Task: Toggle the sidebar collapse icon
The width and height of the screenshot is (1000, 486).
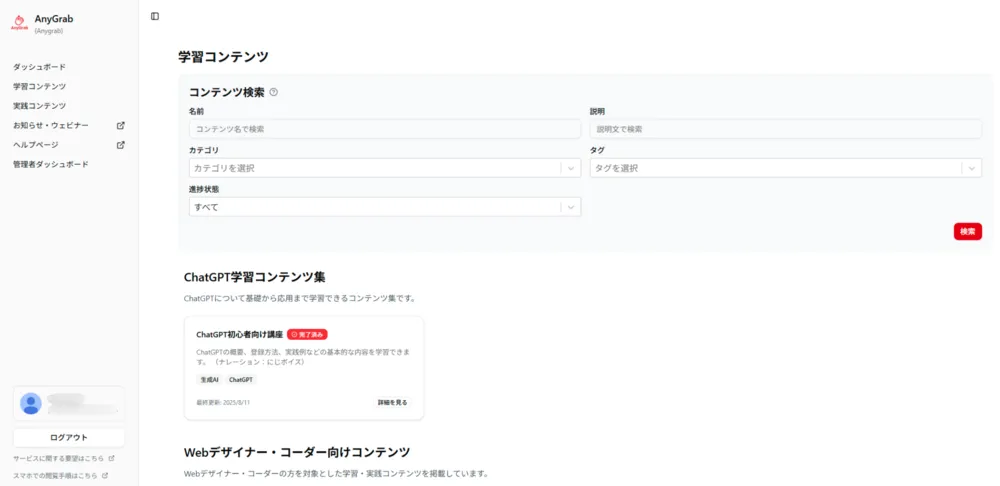Action: tap(155, 17)
